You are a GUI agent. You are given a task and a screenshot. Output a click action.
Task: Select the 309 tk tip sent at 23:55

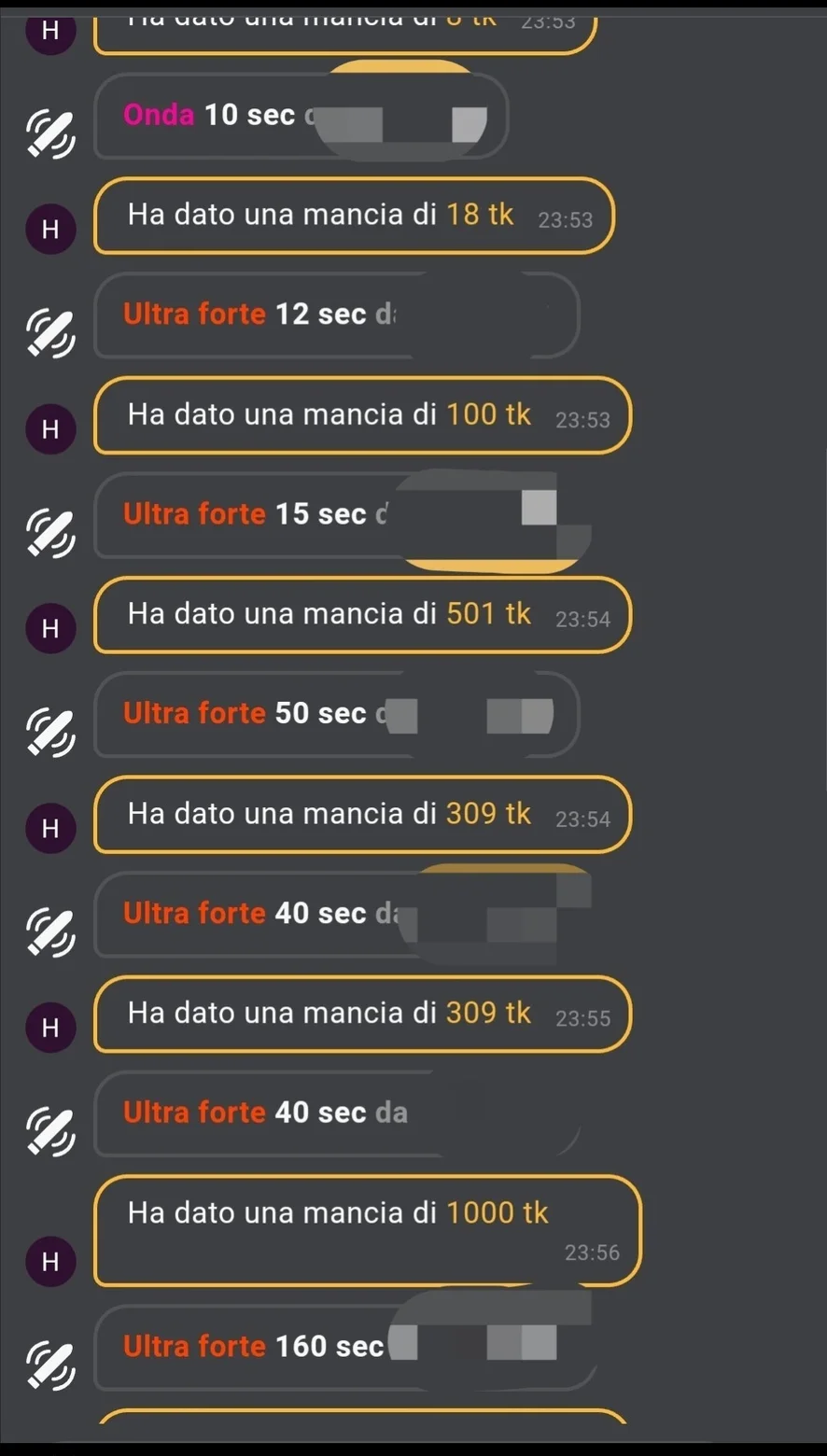(362, 1014)
